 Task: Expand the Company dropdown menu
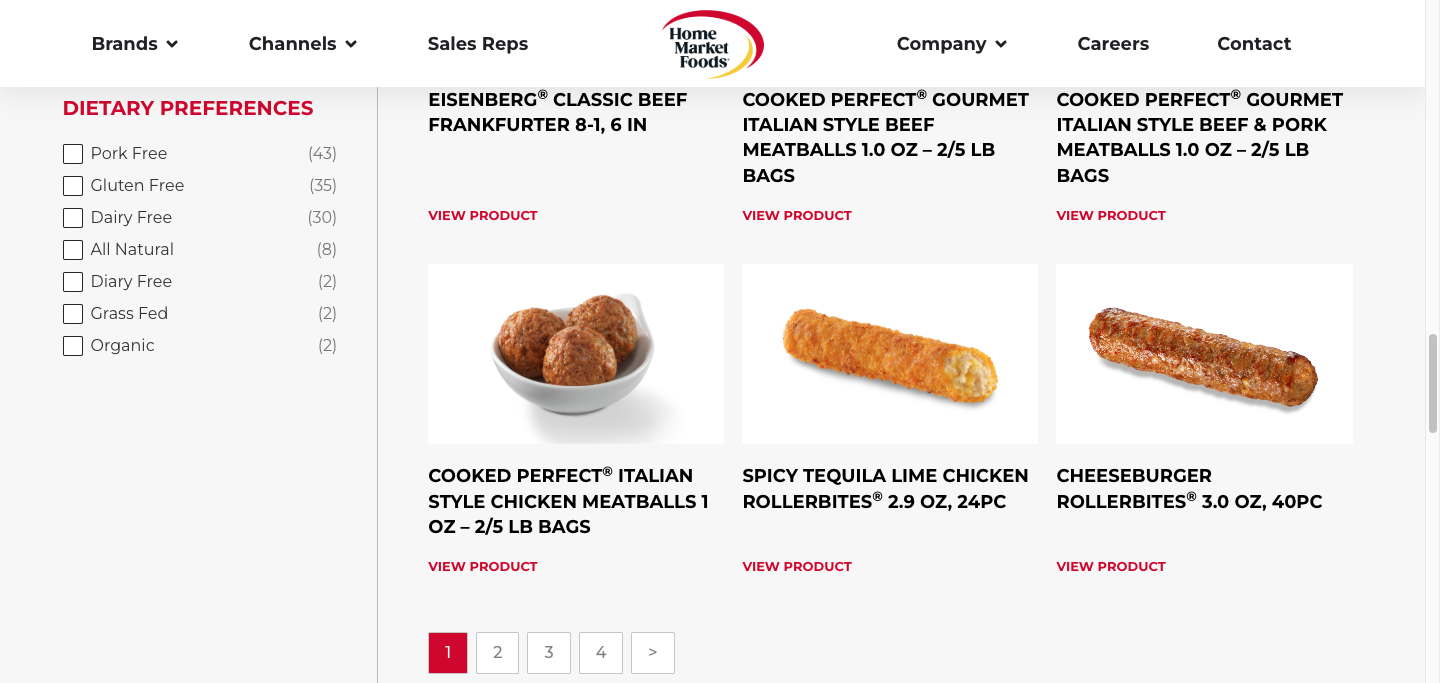951,44
